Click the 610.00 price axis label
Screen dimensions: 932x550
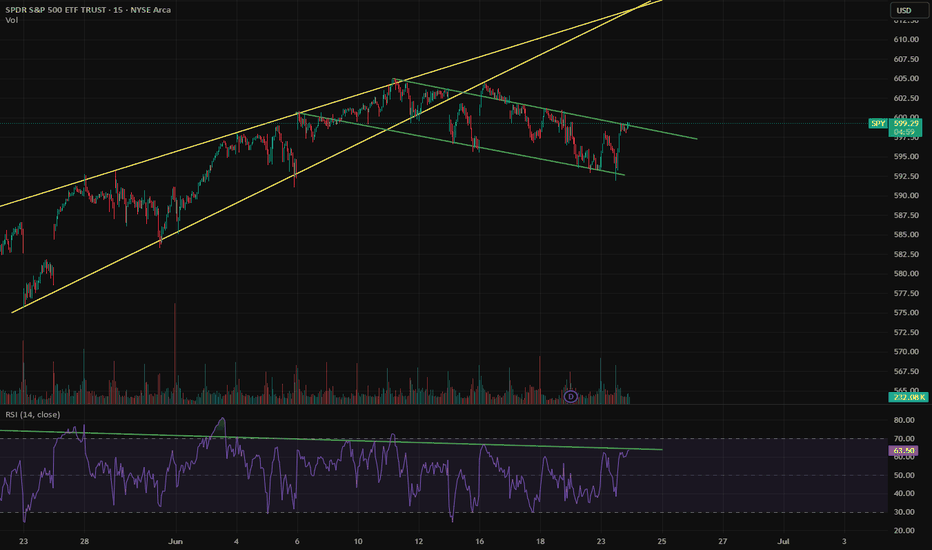[906, 39]
